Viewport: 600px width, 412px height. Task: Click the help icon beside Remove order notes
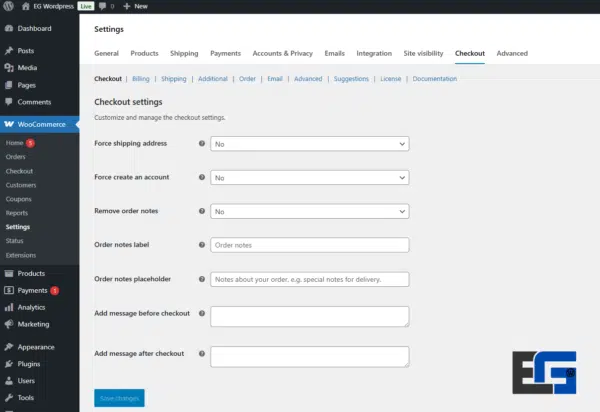coord(202,212)
